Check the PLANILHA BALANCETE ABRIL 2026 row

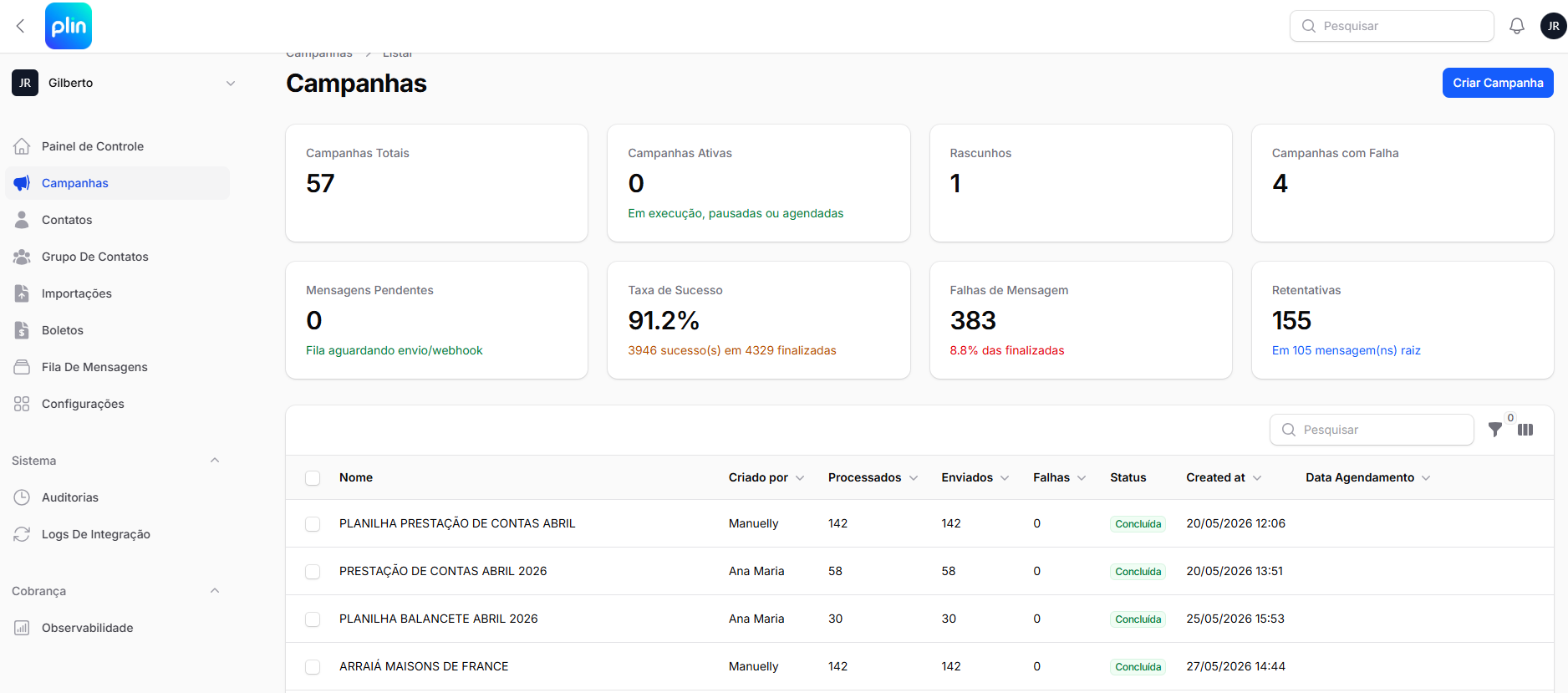(313, 619)
